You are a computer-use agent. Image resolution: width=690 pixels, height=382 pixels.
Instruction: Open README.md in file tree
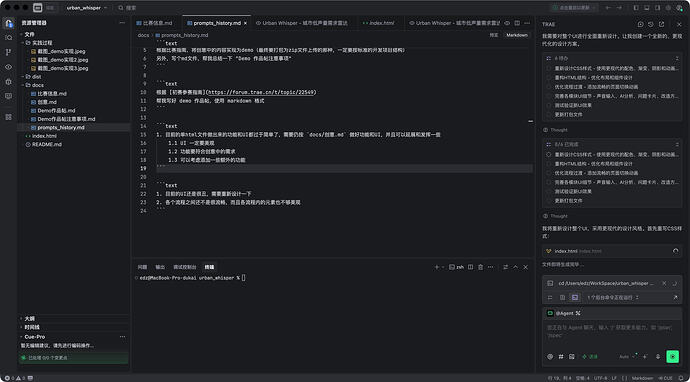tap(47, 144)
